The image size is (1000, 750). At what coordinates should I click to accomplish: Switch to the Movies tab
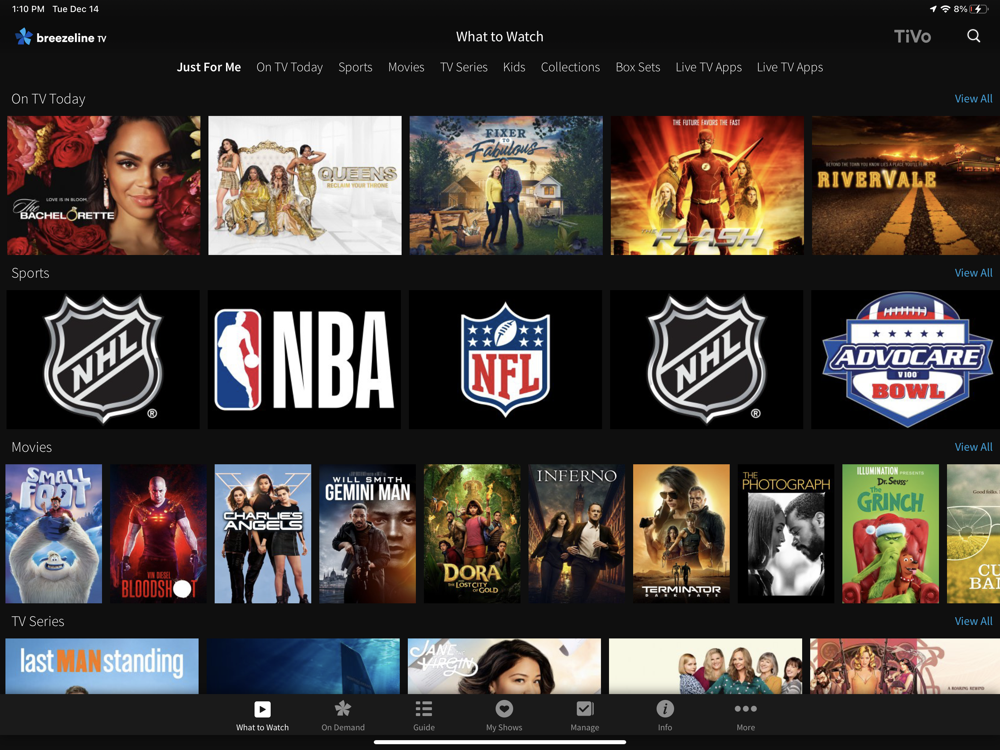406,67
